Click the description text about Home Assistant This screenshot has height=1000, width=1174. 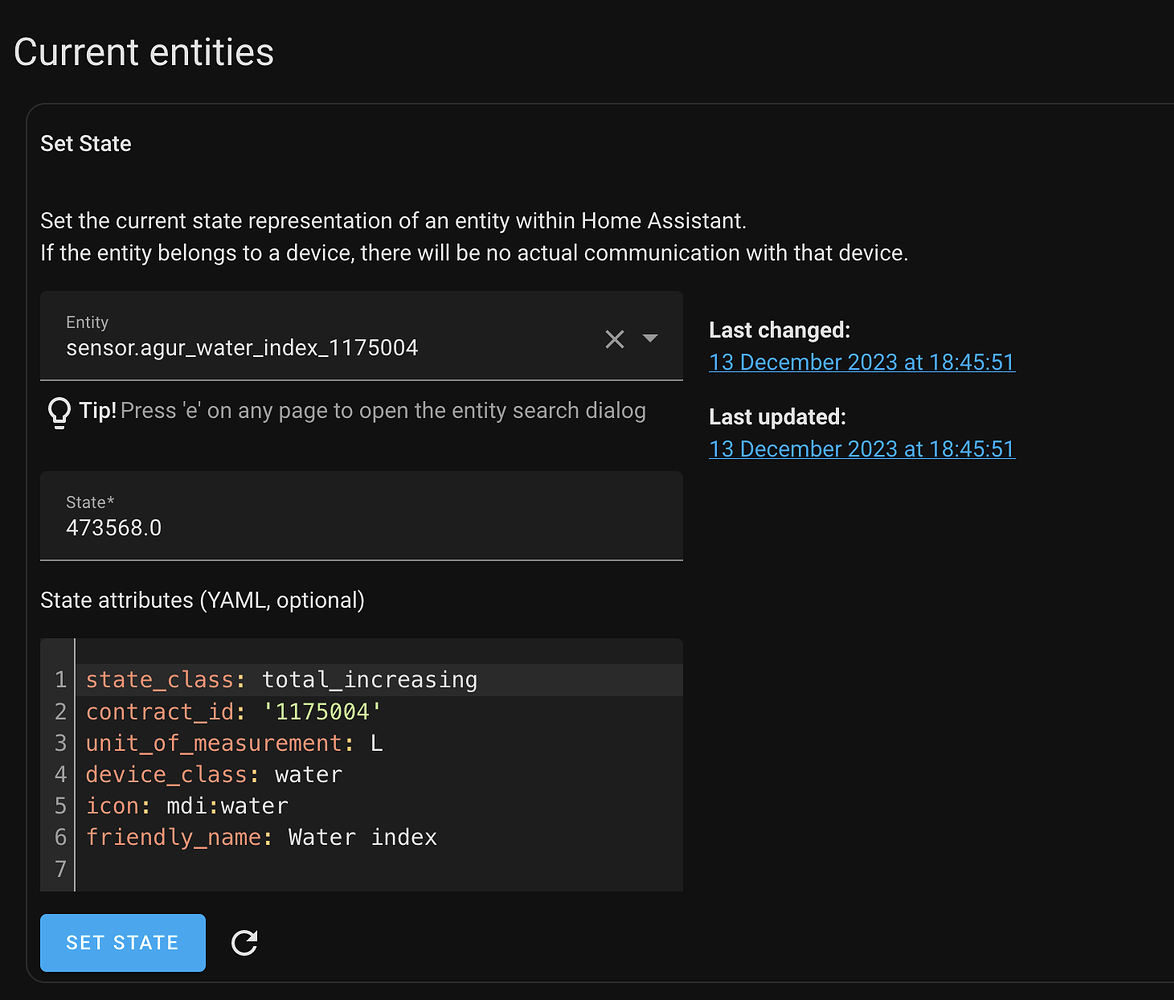pyautogui.click(x=474, y=237)
